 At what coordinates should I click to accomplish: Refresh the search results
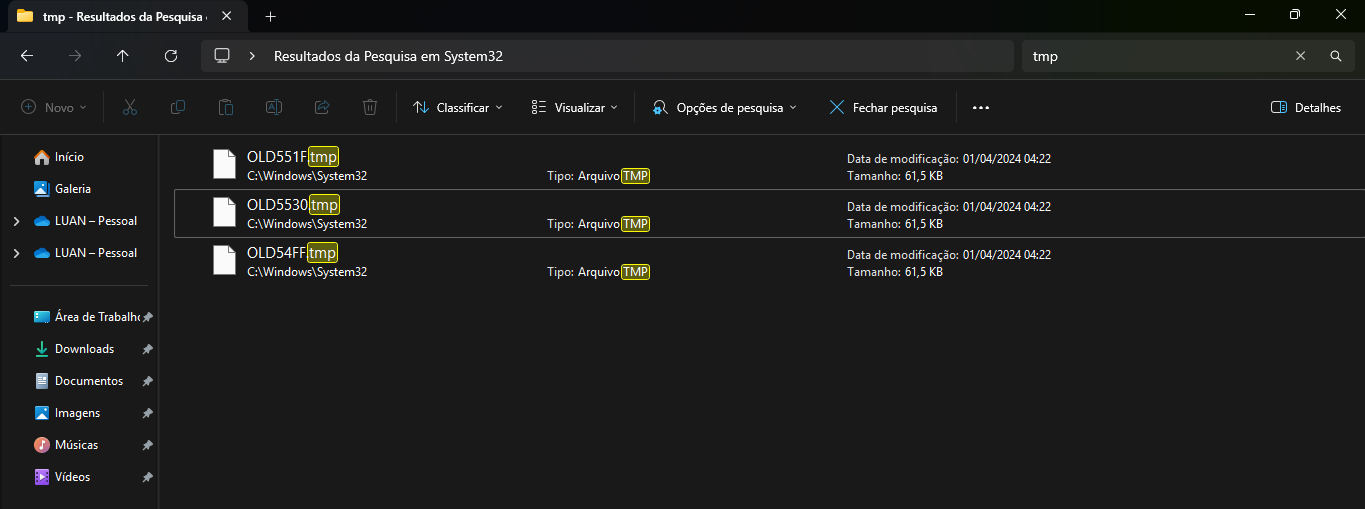click(171, 56)
